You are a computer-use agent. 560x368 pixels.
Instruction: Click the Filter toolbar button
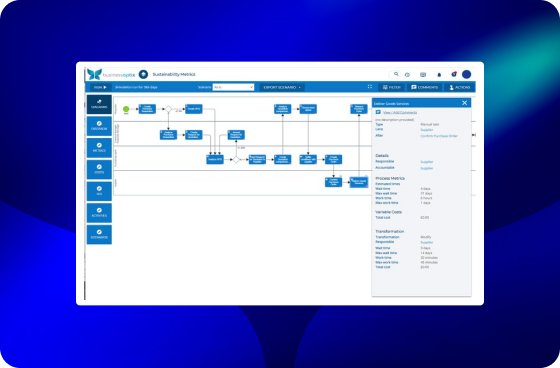[x=392, y=87]
